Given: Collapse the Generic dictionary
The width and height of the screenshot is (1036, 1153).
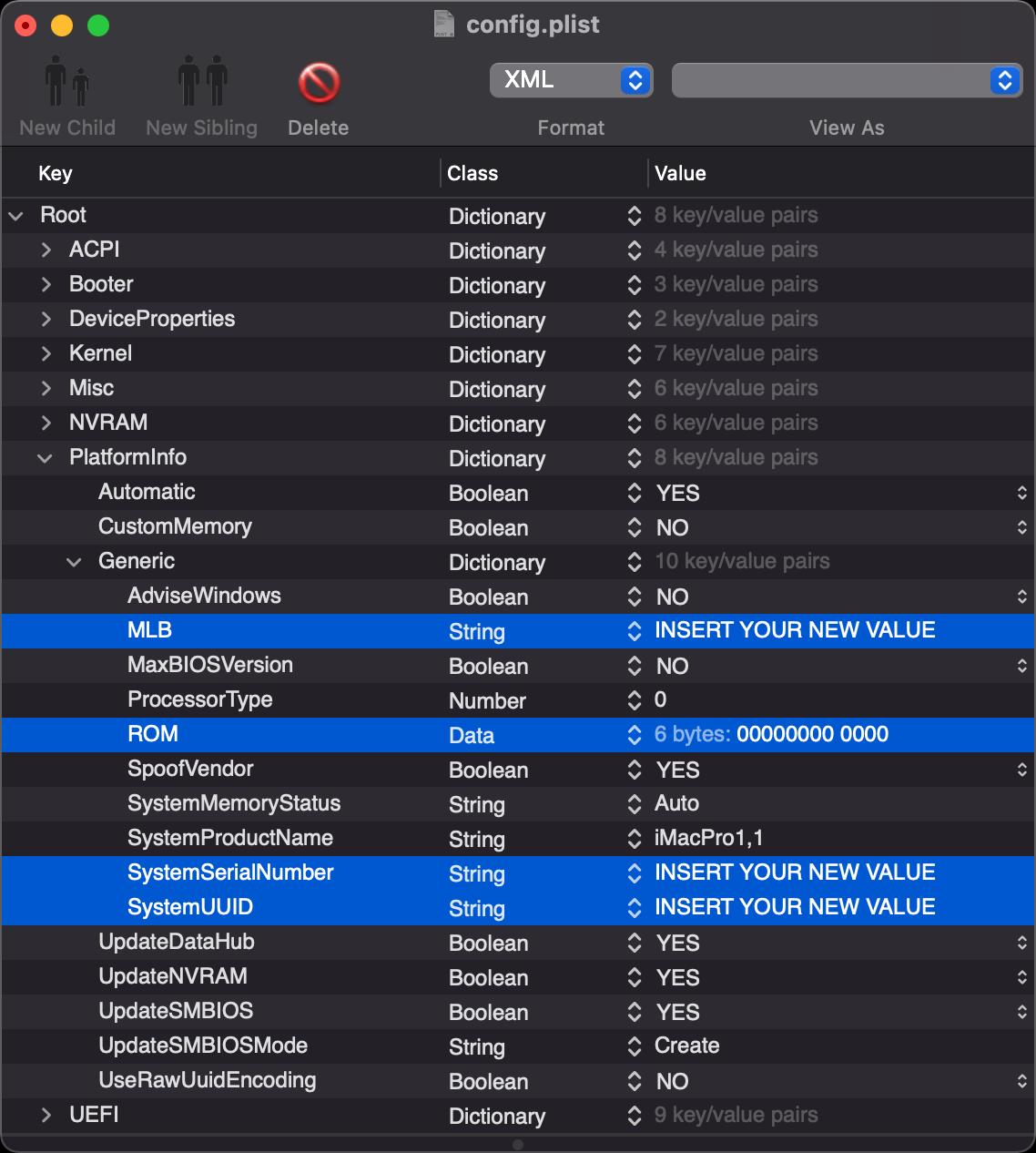Looking at the screenshot, I should click(x=74, y=562).
